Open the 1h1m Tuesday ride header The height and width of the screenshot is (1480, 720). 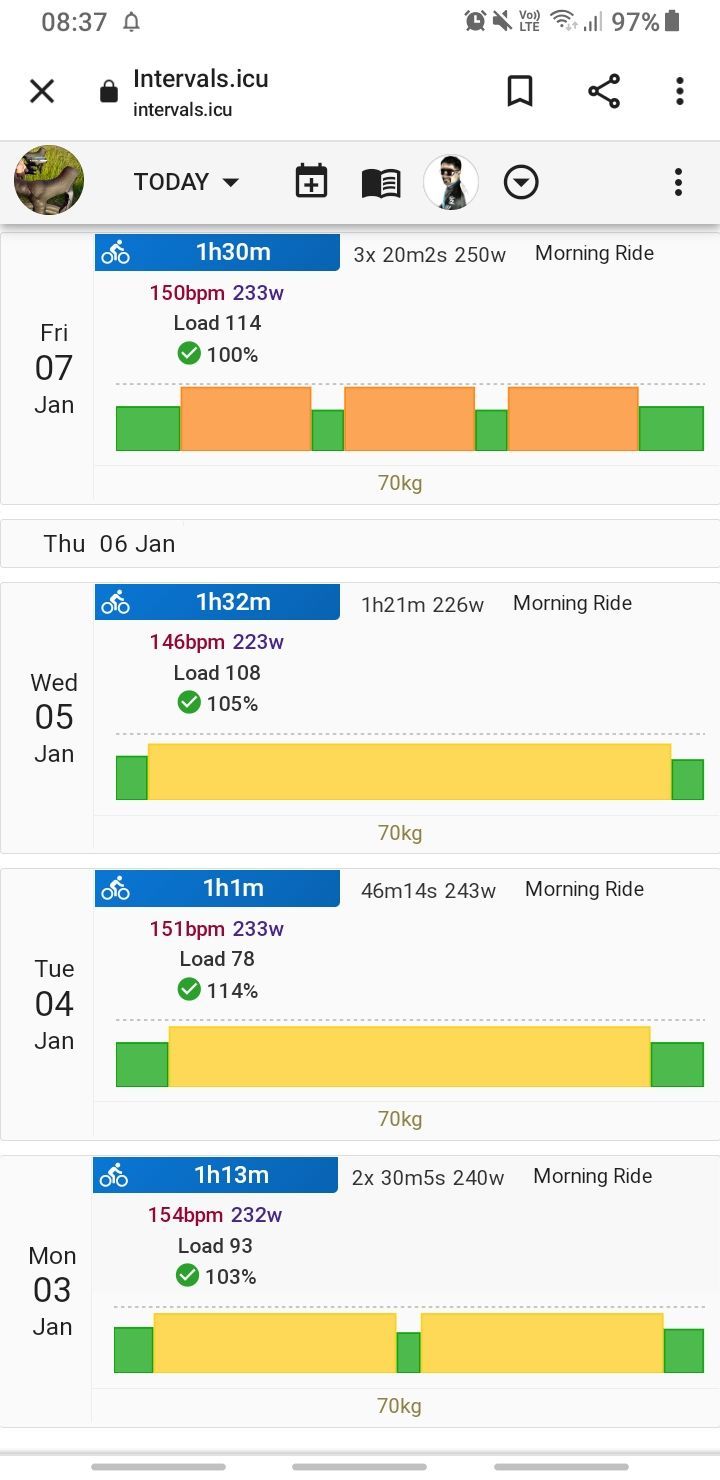[233, 888]
